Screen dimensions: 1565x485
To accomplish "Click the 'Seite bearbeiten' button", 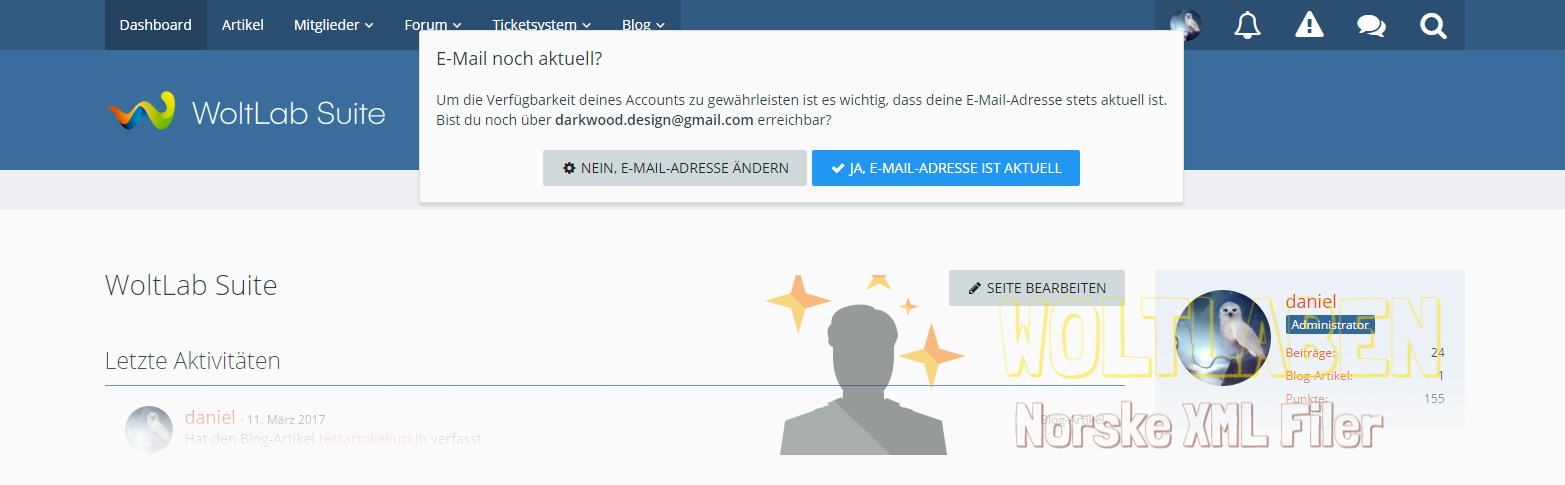I will 1036,288.
